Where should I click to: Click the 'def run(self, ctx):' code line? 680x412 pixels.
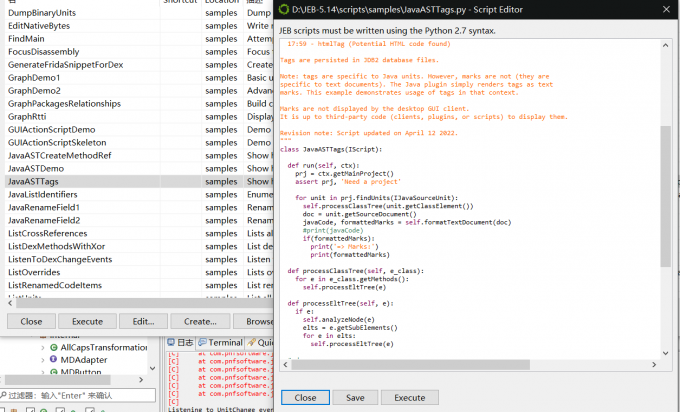pos(324,165)
